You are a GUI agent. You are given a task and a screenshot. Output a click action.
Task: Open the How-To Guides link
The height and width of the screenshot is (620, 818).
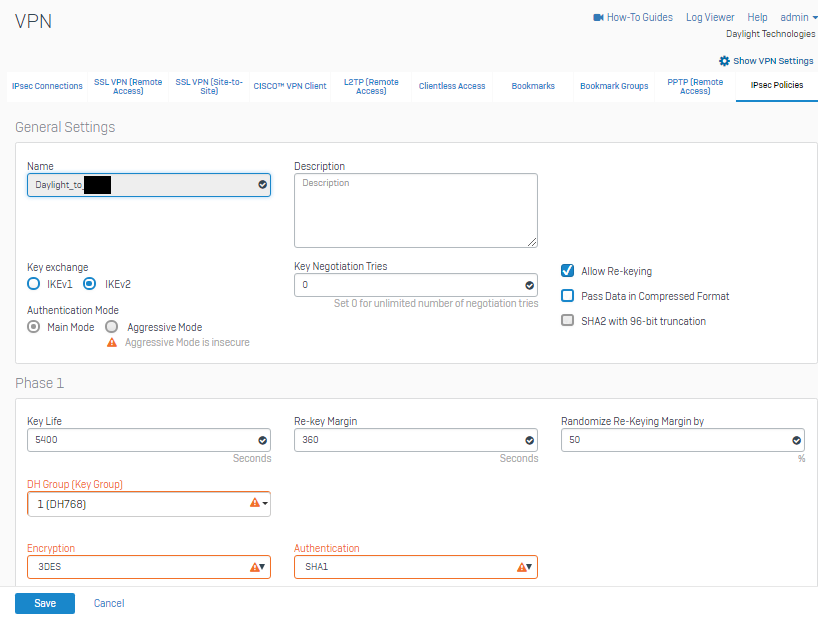tap(640, 18)
